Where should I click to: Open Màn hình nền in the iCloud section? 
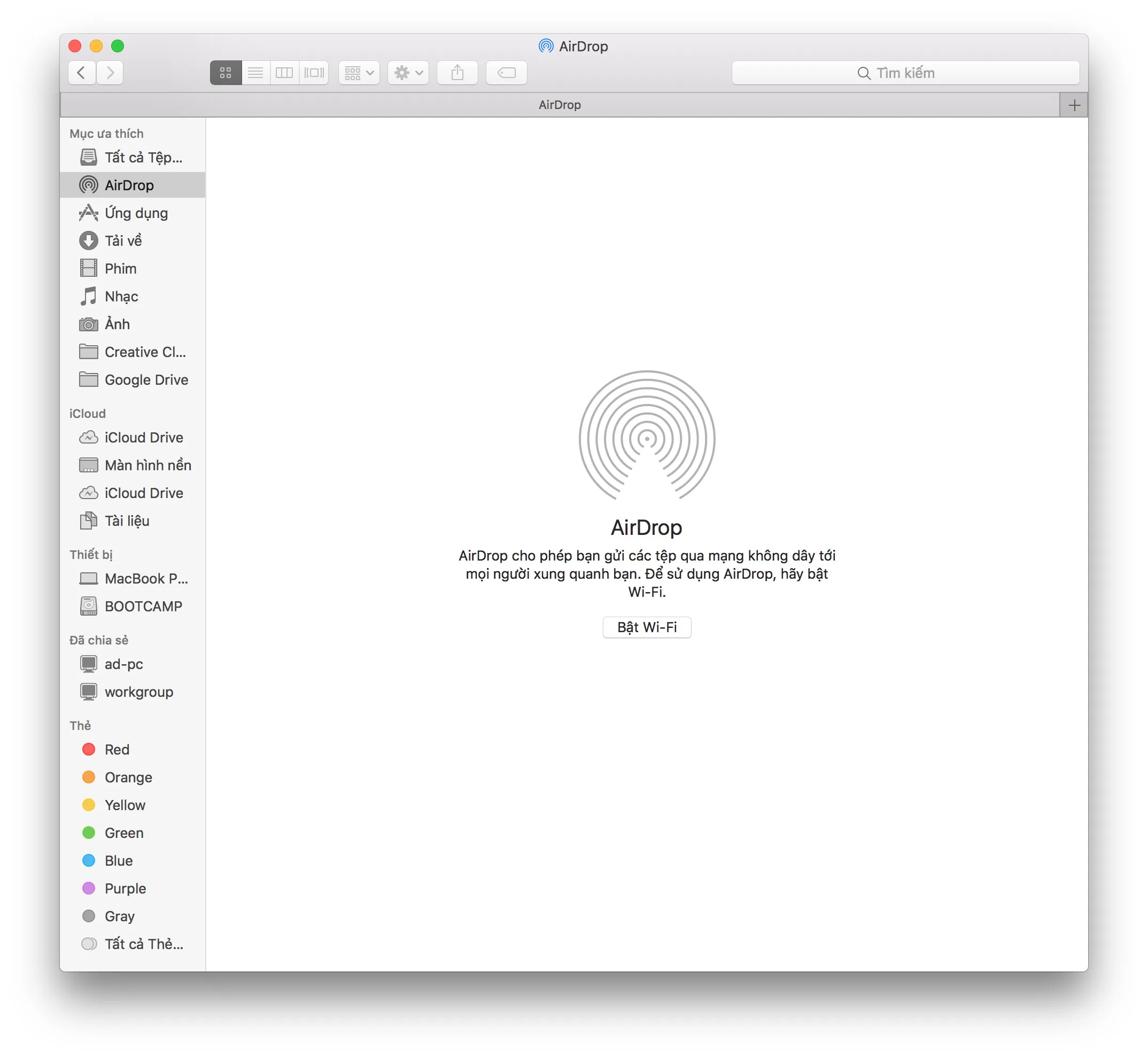[x=133, y=465]
